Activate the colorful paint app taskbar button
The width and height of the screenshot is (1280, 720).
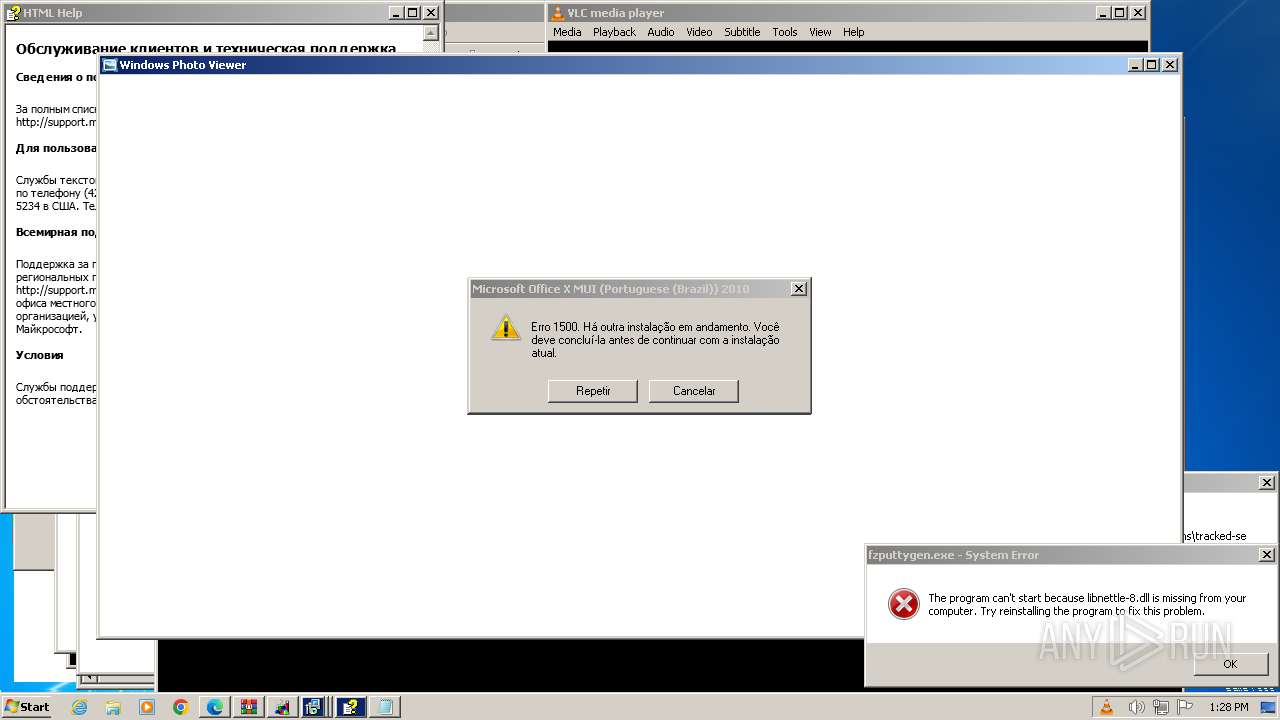[x=283, y=707]
